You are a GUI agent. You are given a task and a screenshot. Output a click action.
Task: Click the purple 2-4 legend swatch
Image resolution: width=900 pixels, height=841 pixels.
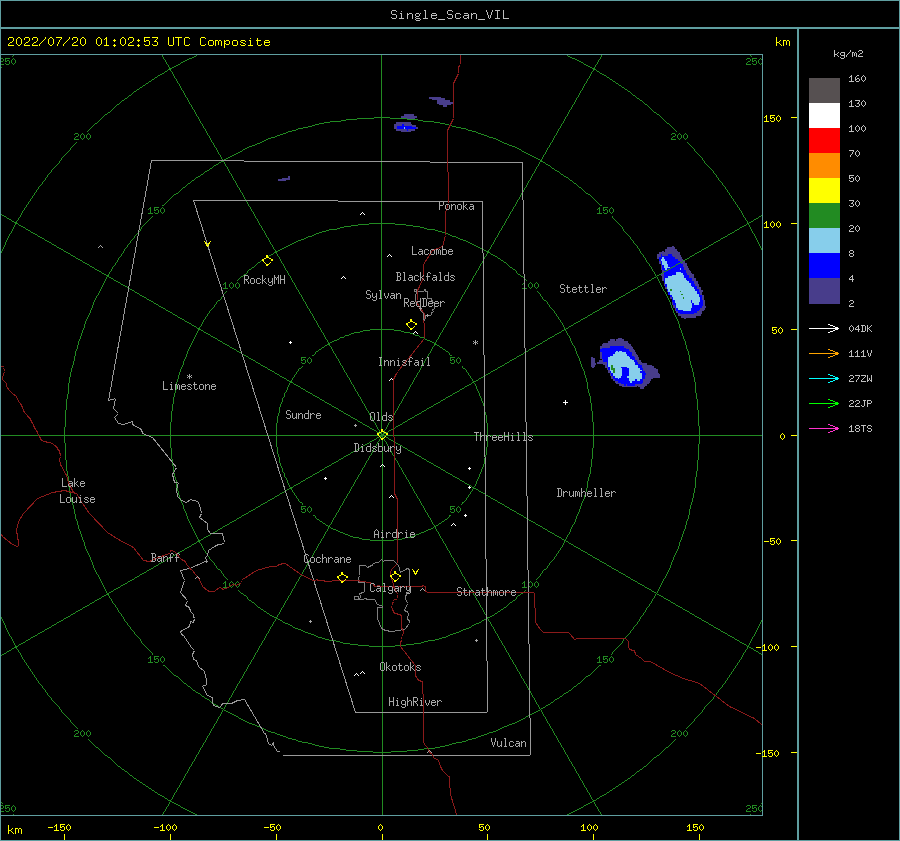(x=824, y=290)
